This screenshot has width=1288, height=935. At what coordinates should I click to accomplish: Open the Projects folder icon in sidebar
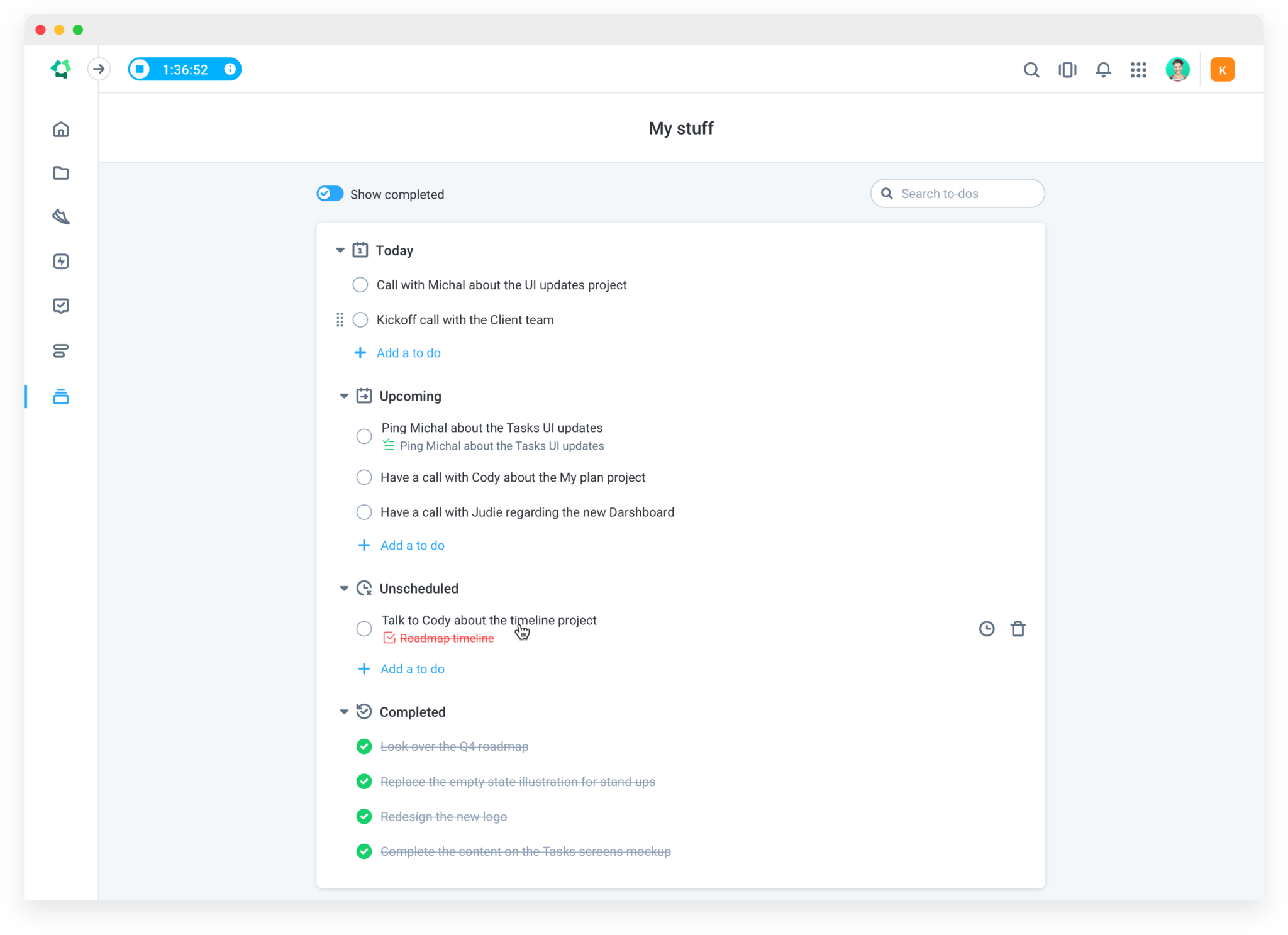click(x=61, y=173)
